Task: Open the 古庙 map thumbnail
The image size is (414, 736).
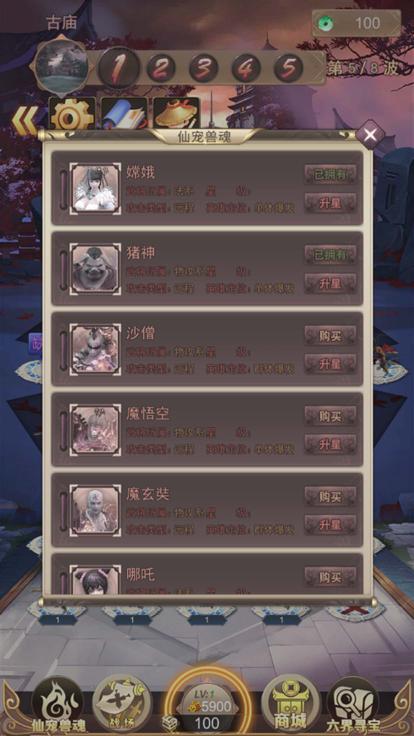Action: [62, 65]
